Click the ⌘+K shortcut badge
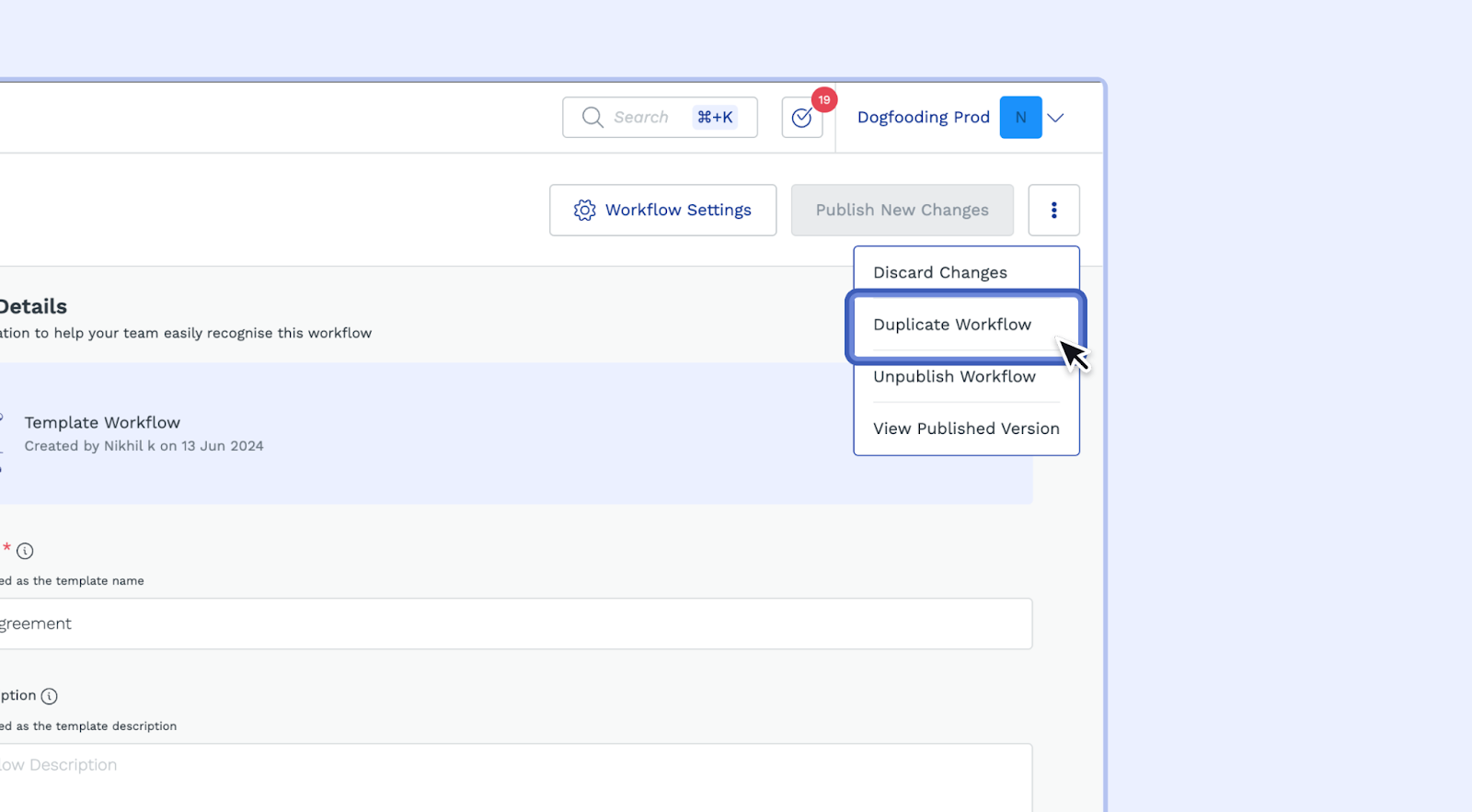Viewport: 1472px width, 812px height. point(715,118)
